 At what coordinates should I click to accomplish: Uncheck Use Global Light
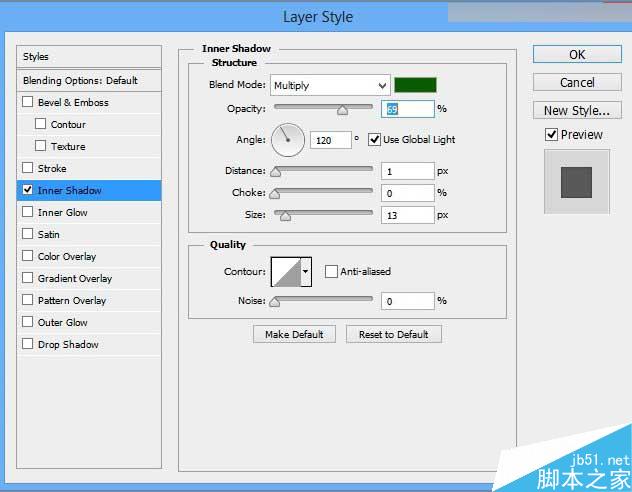tap(374, 139)
